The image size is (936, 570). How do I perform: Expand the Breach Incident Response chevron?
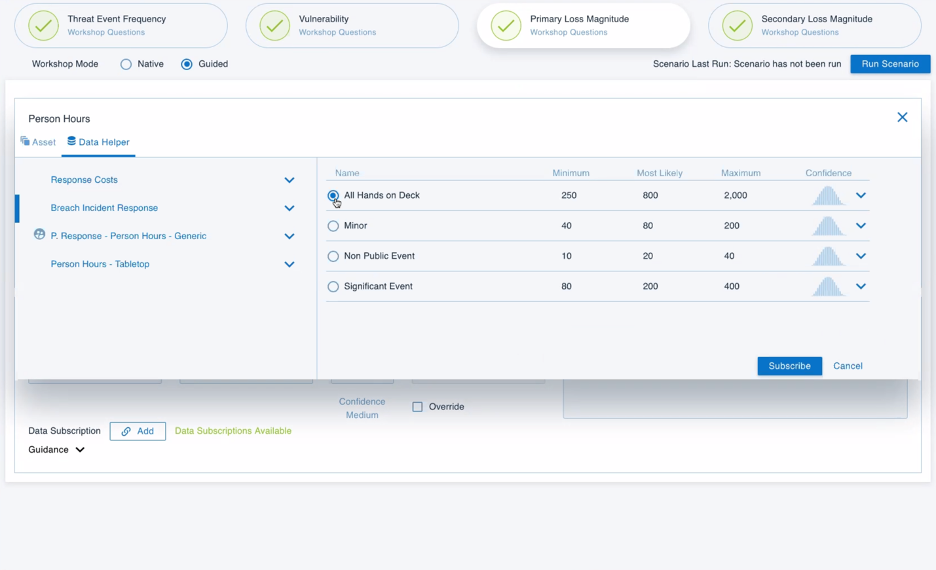(x=290, y=208)
